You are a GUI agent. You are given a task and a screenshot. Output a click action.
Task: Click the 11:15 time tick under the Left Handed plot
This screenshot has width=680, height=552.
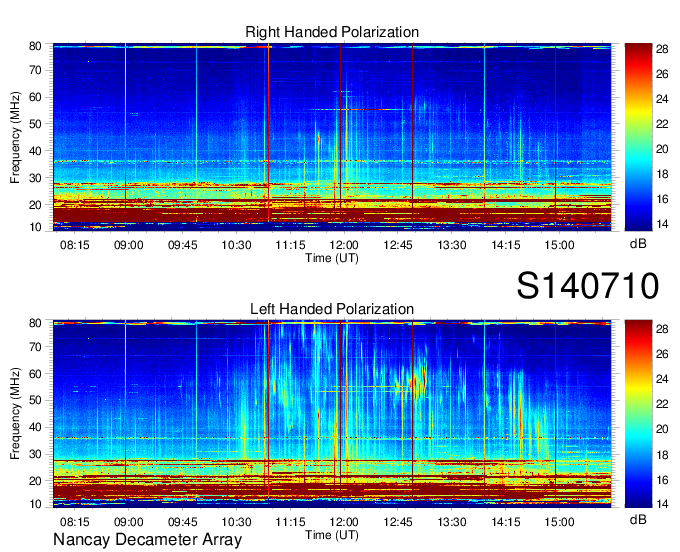290,522
